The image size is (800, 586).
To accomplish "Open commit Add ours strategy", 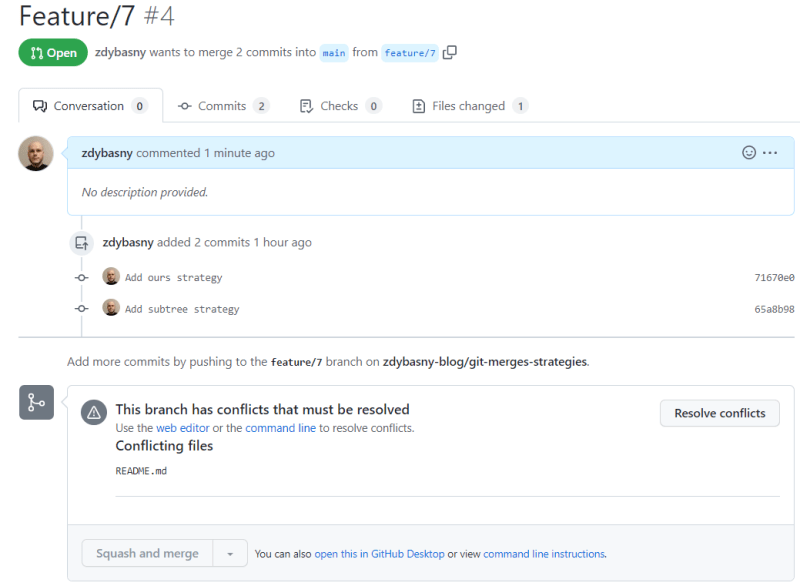I will click(173, 277).
